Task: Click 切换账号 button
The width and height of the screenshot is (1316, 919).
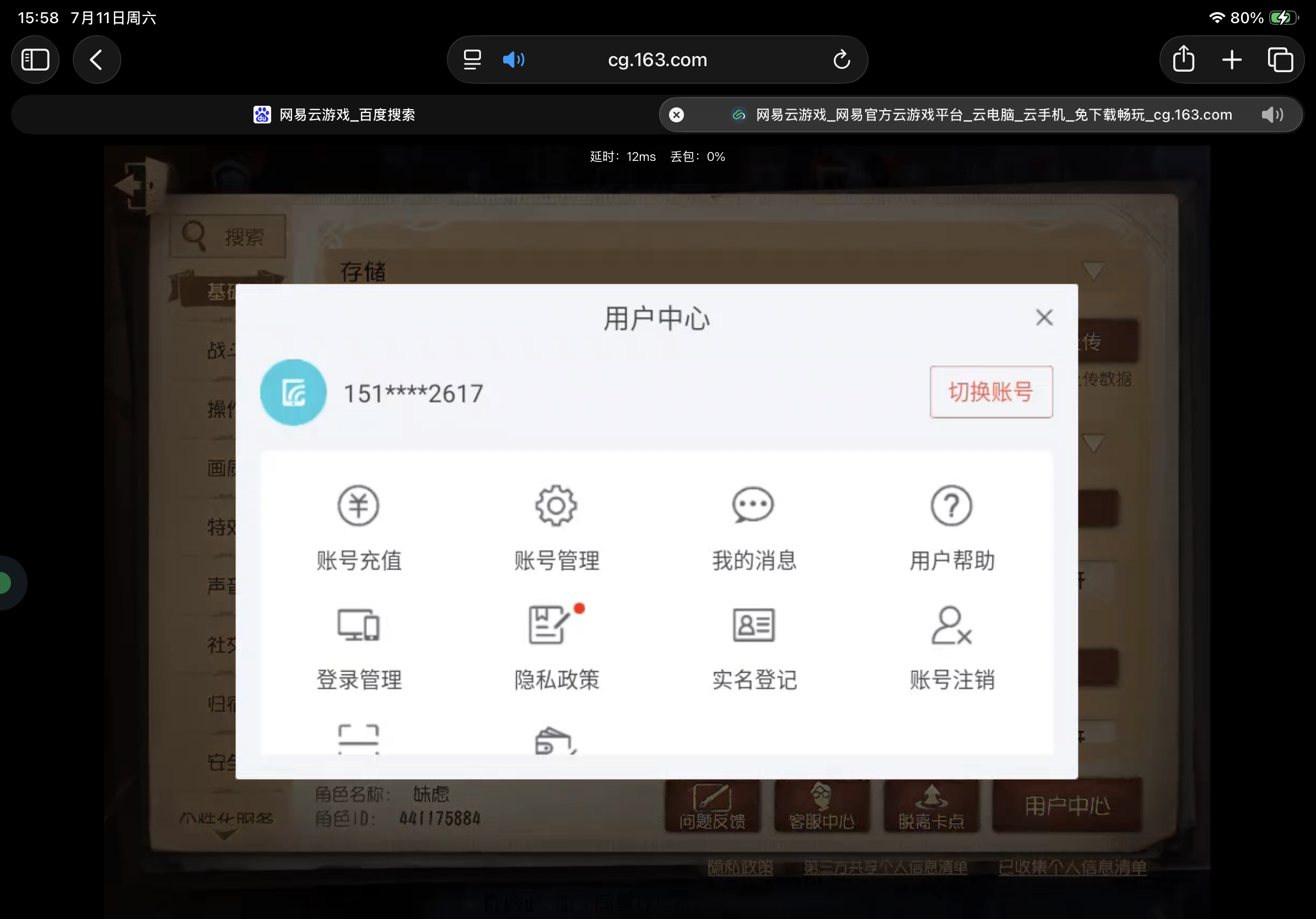Action: 991,392
